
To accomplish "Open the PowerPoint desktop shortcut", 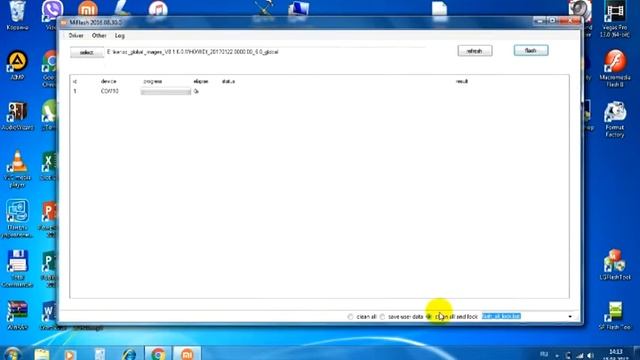I will (49, 219).
